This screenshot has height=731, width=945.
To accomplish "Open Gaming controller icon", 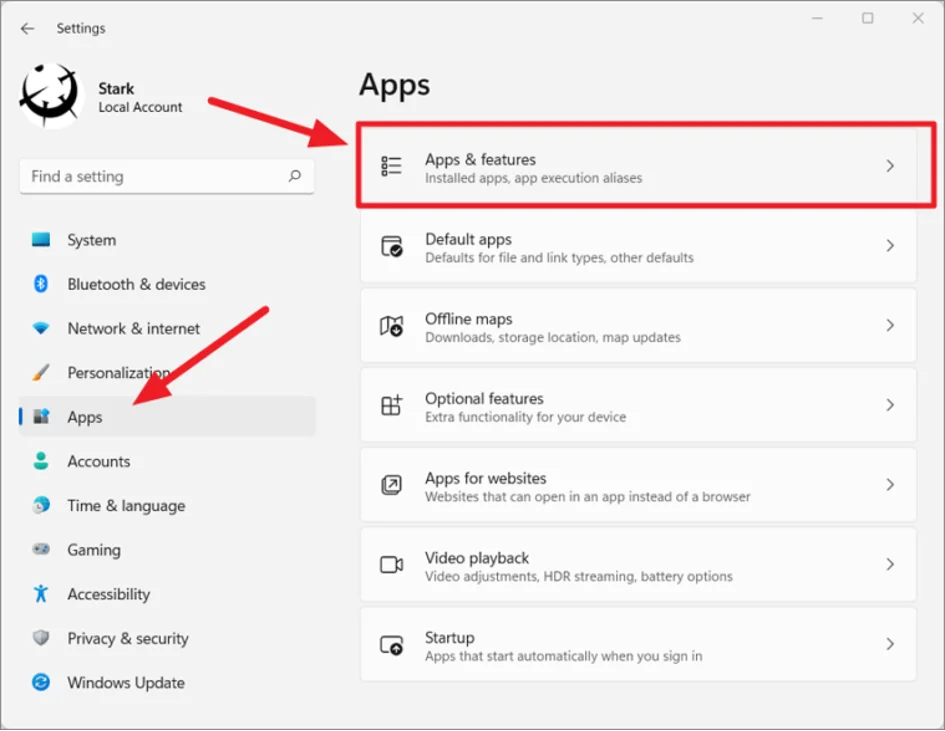I will pyautogui.click(x=41, y=550).
